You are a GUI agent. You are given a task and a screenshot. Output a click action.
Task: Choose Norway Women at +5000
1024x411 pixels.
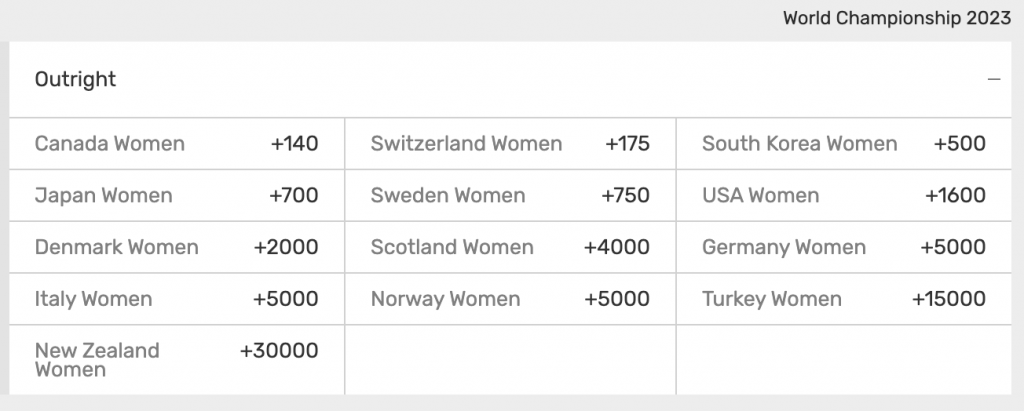coord(511,299)
